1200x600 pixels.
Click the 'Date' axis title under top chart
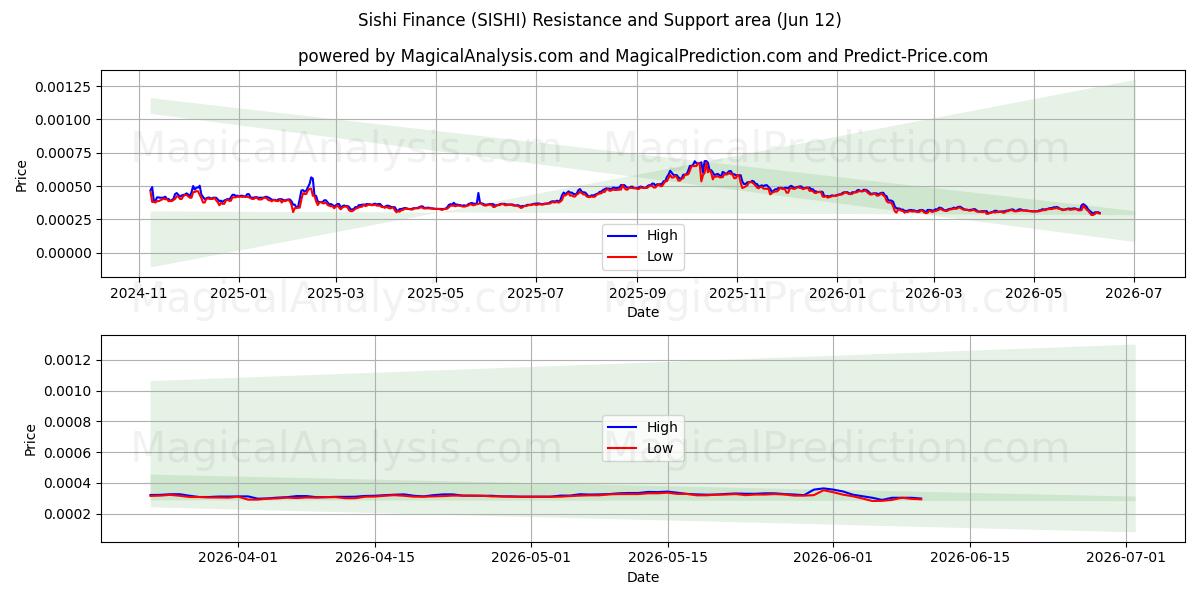click(x=642, y=313)
